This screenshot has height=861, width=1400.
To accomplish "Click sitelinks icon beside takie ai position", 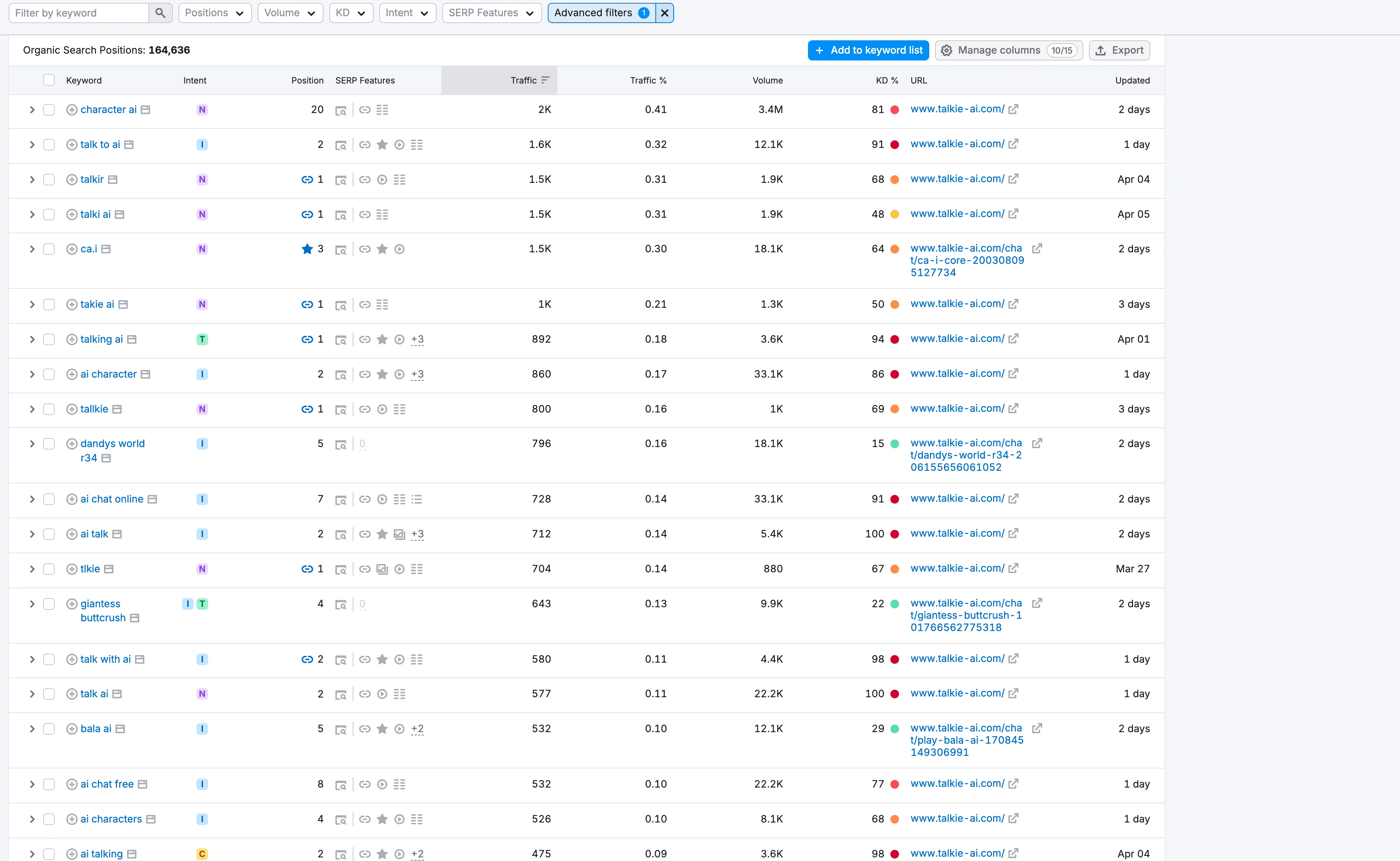I will [x=307, y=305].
